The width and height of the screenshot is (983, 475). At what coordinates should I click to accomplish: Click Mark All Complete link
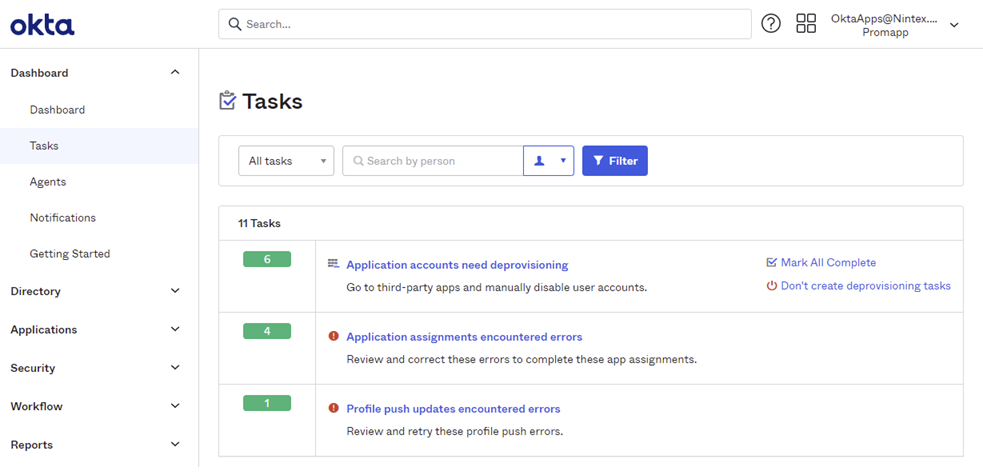click(x=827, y=263)
